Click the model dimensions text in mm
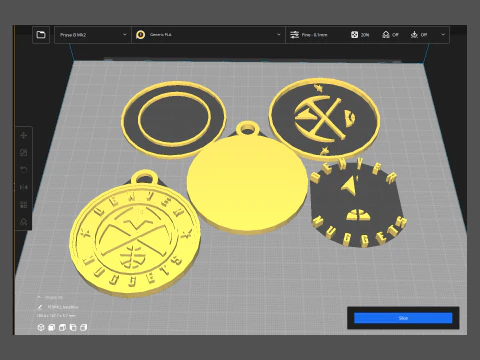 [56, 315]
